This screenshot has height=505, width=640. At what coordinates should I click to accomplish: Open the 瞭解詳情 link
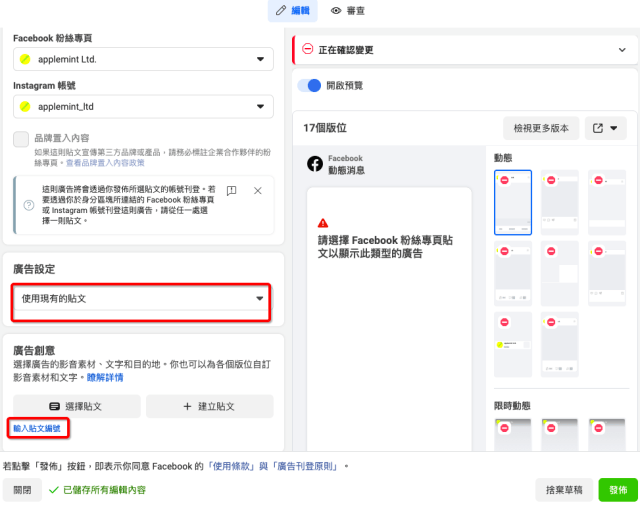[105, 377]
